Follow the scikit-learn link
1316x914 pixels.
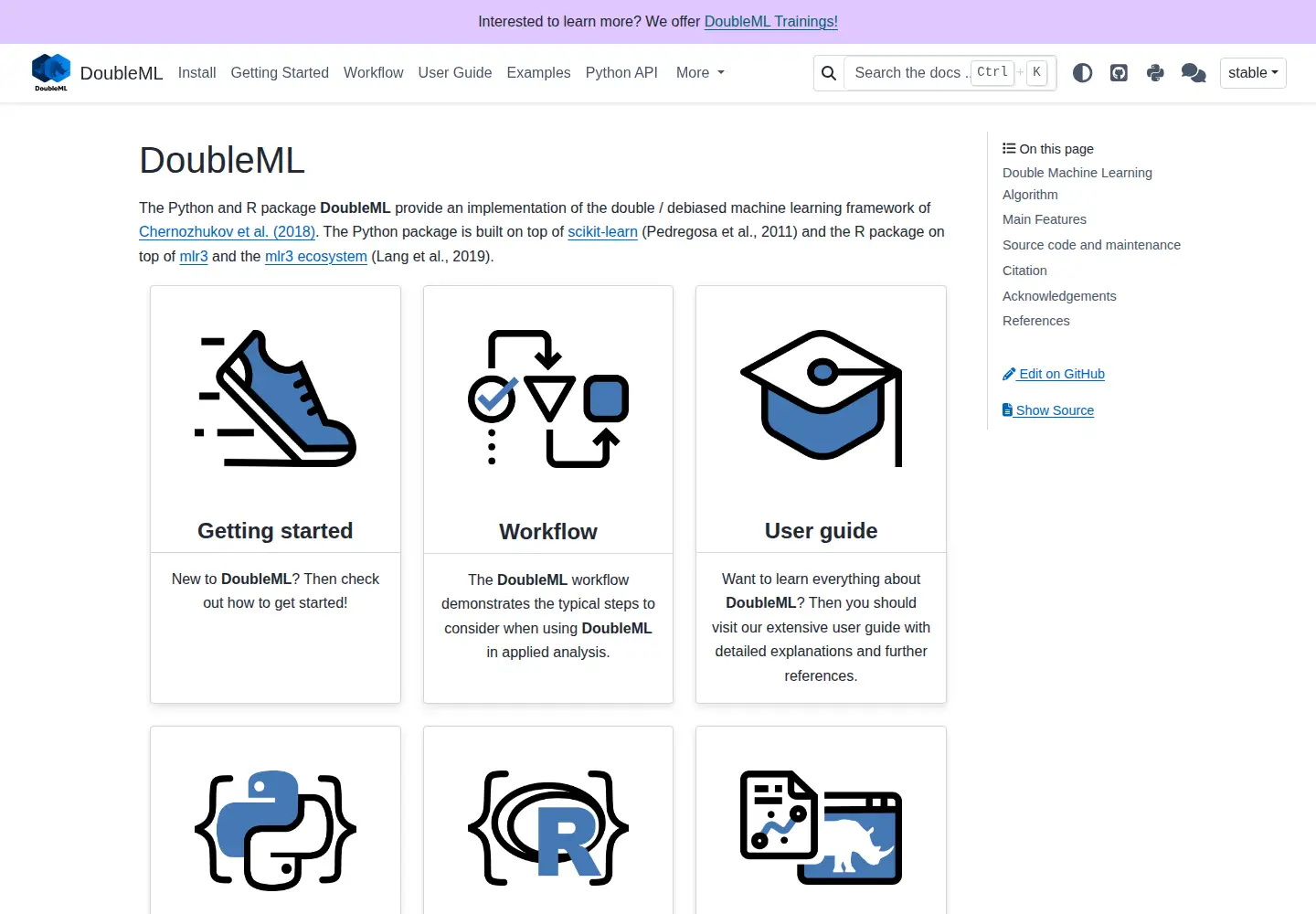coord(602,231)
